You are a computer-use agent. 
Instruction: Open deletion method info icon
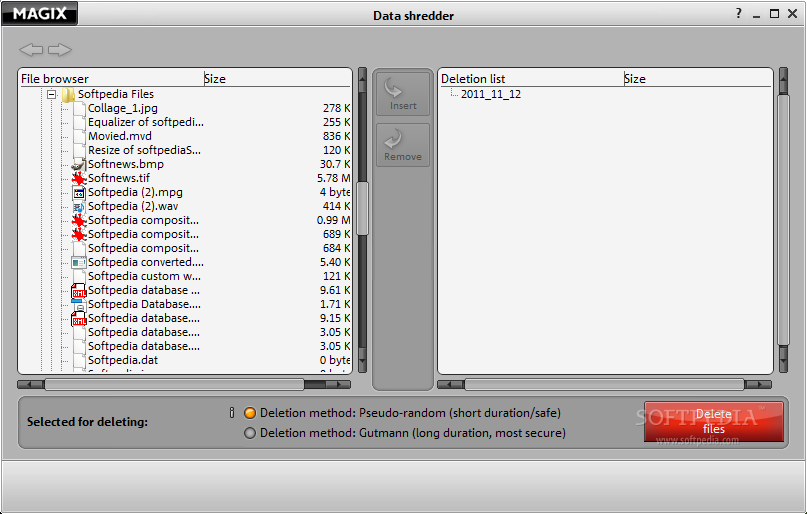point(232,412)
